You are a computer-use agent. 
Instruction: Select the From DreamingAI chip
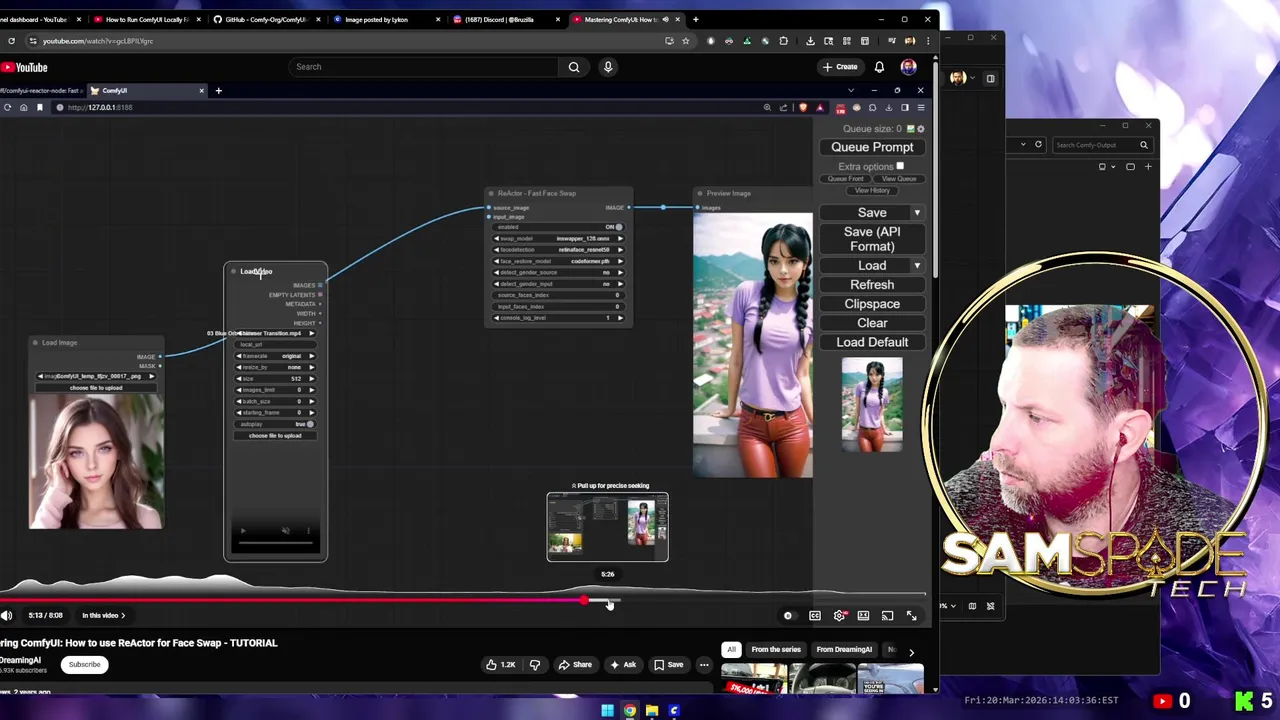(x=844, y=650)
